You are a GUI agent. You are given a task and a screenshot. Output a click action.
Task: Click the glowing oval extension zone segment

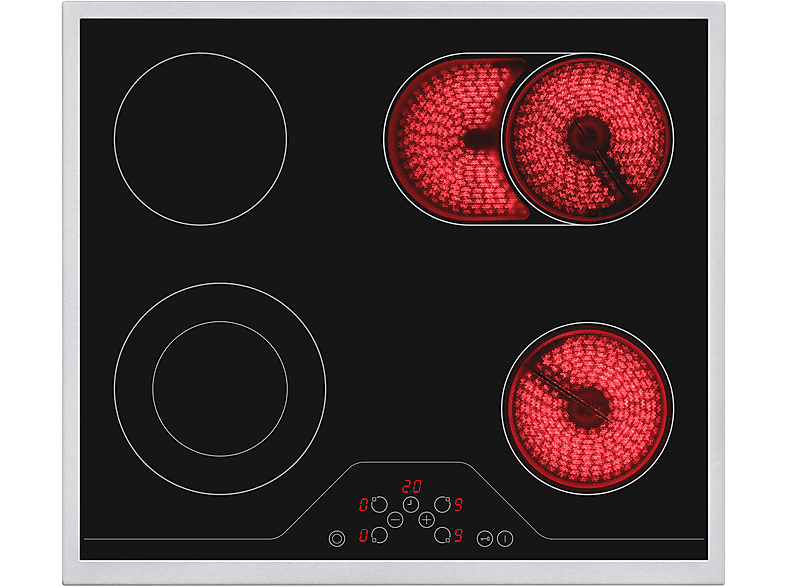440,138
